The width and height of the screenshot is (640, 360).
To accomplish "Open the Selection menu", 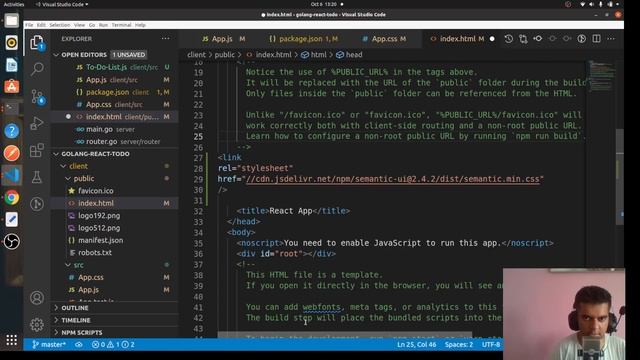I will [x=60, y=25].
